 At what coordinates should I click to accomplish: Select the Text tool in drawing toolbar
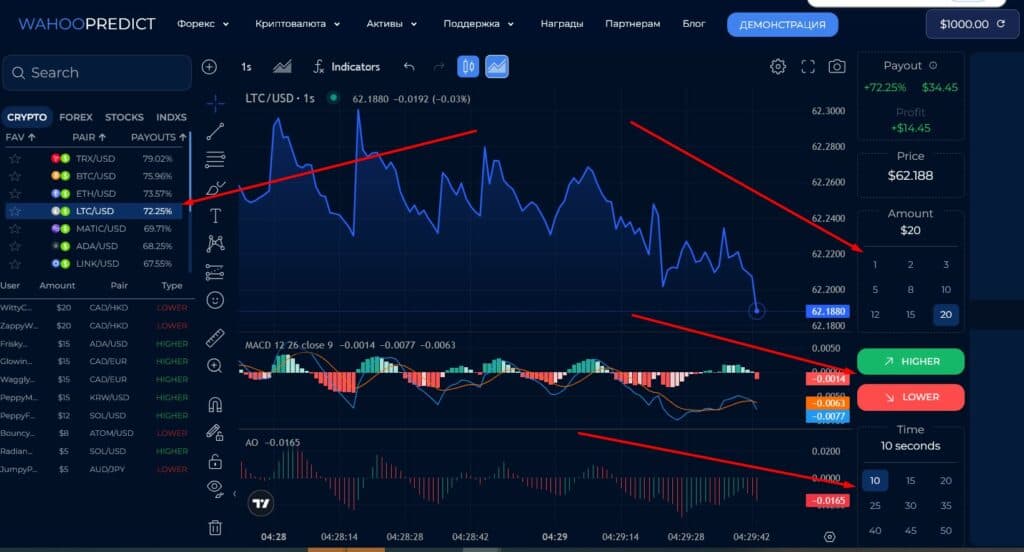215,215
